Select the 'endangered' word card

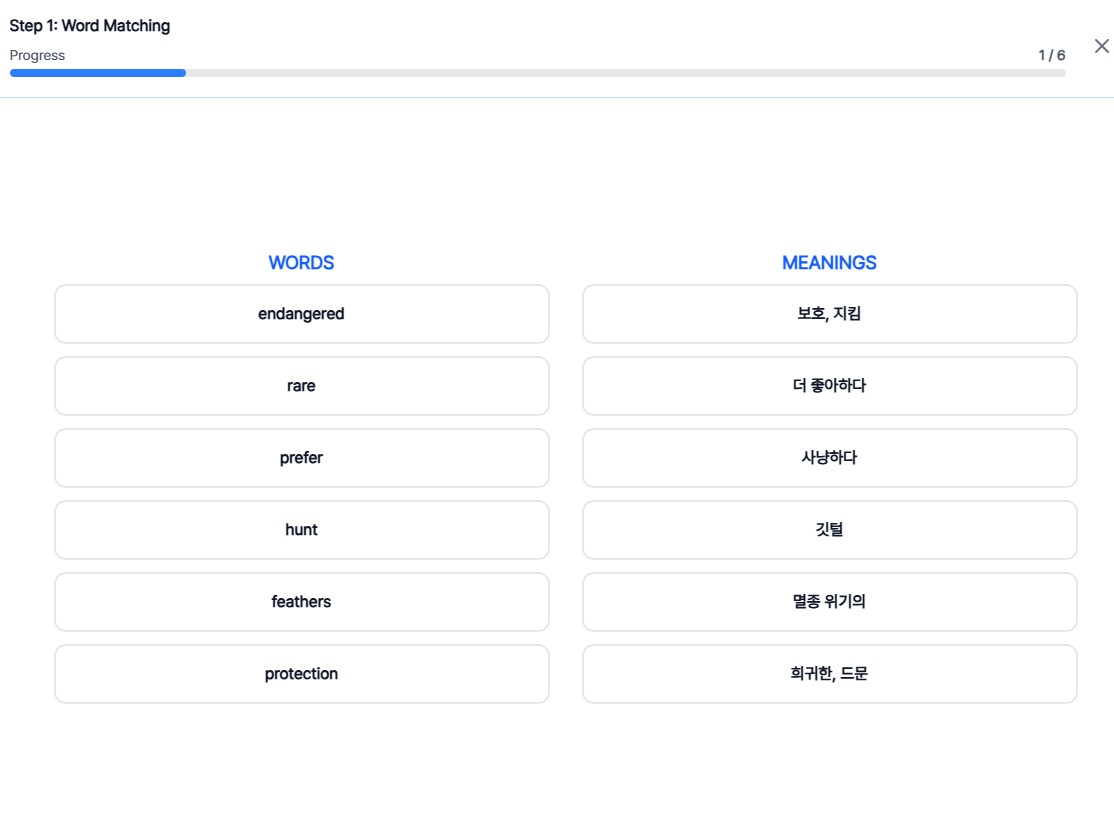301,314
